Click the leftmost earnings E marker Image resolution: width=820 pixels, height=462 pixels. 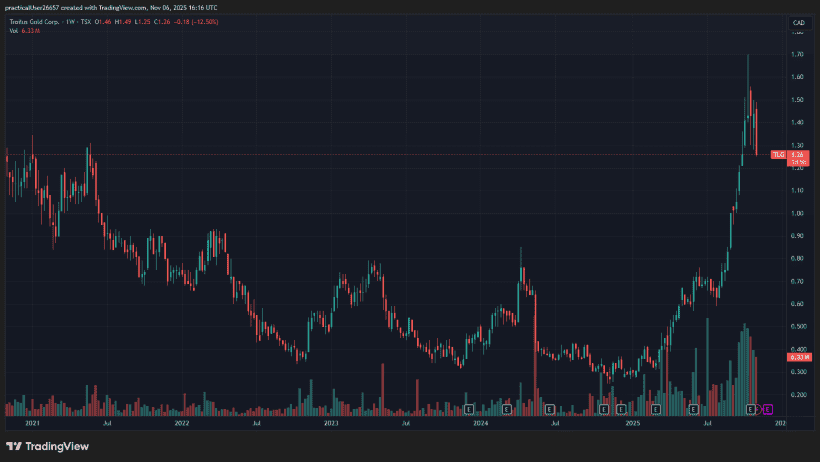point(468,409)
